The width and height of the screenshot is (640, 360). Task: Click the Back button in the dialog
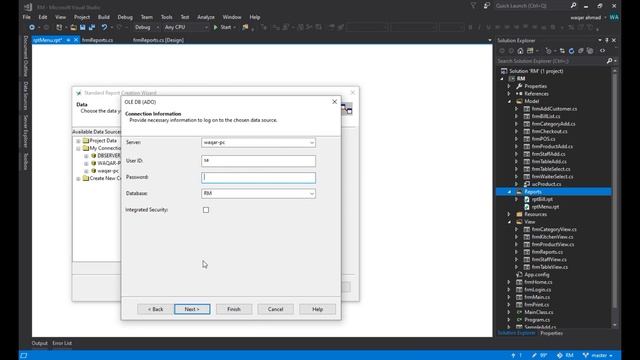click(x=155, y=309)
